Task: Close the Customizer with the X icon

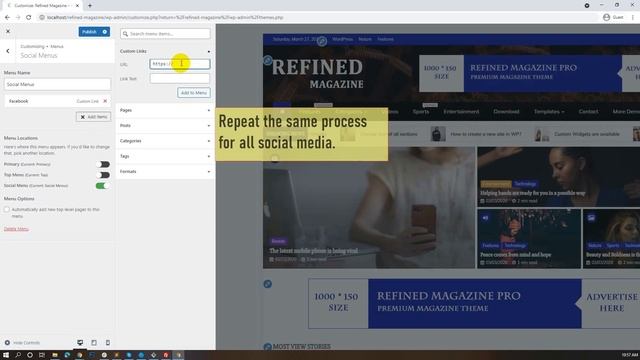Action: pos(8,31)
